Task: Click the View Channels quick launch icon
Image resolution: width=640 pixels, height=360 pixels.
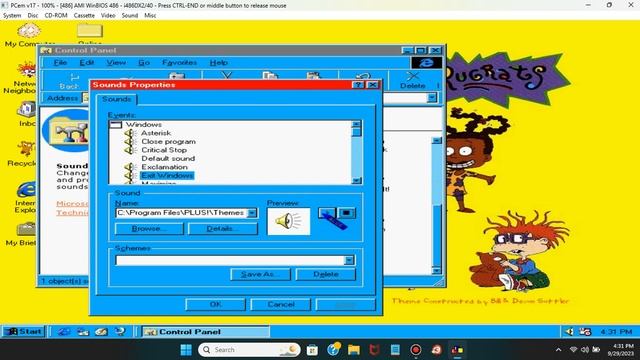Action: coord(120,331)
